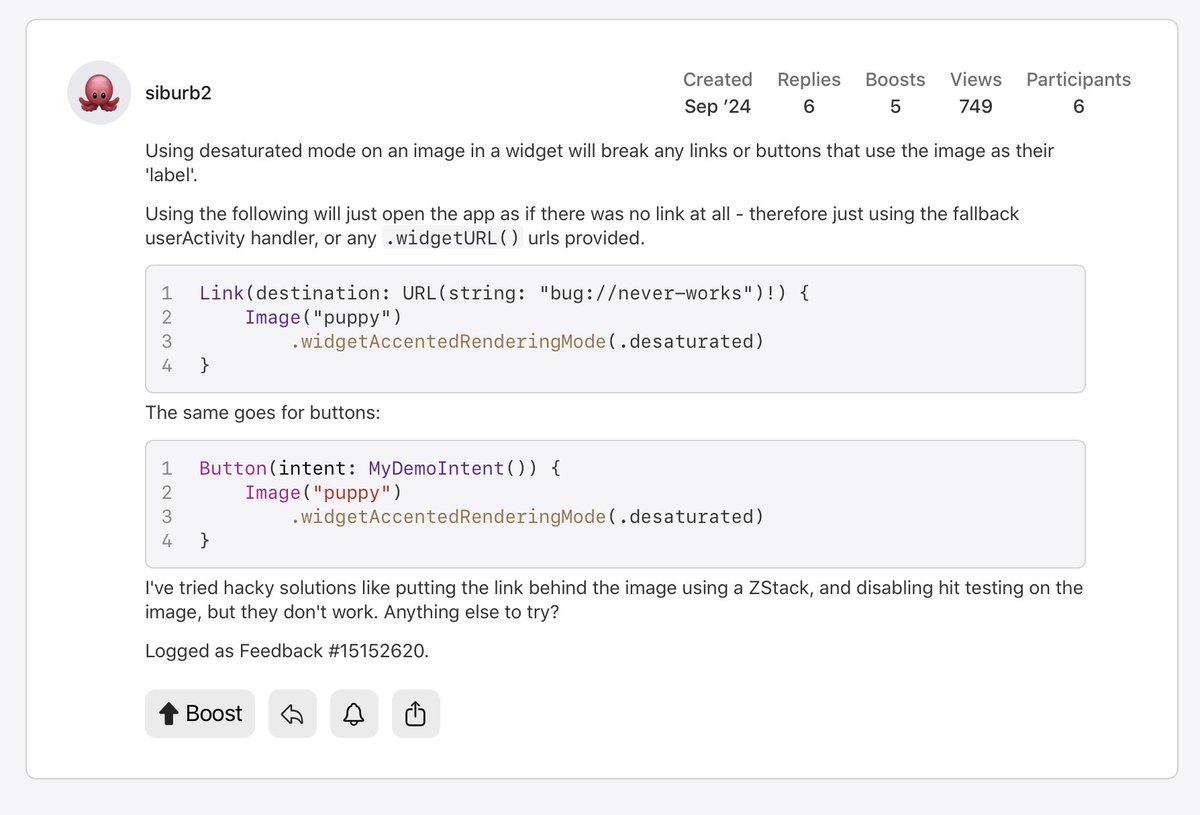Viewport: 1200px width, 815px height.
Task: Click the first .widgetAccentedRenderingMode line
Action: pyautogui.click(x=527, y=341)
